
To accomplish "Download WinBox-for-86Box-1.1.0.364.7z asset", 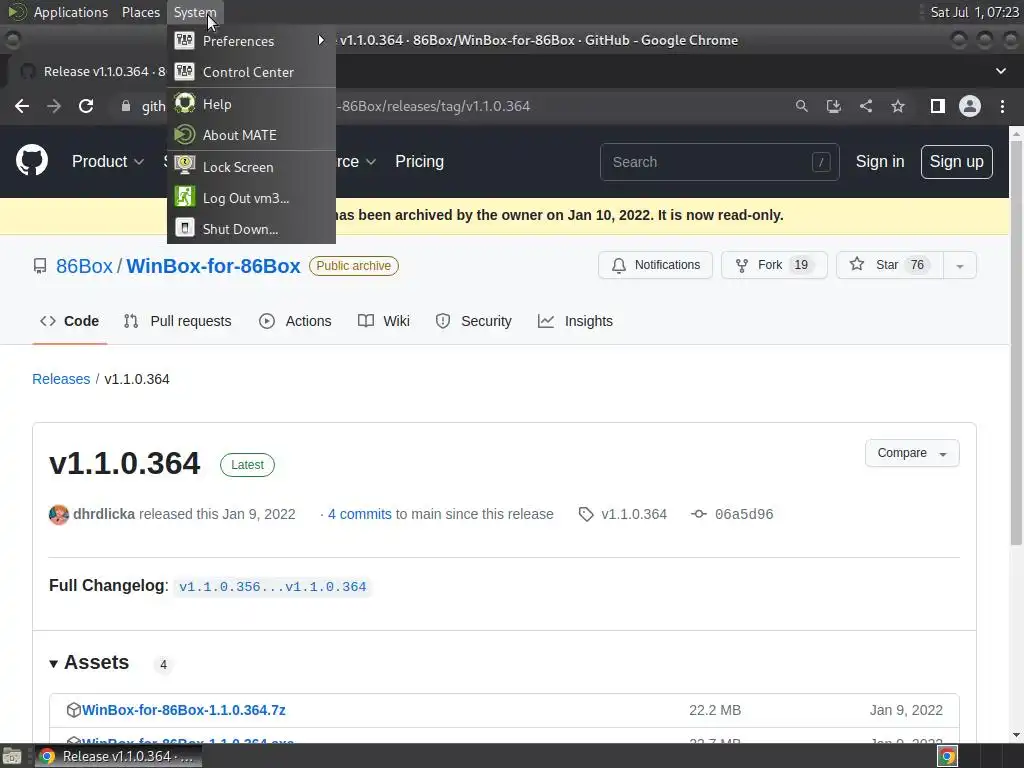I will (184, 710).
